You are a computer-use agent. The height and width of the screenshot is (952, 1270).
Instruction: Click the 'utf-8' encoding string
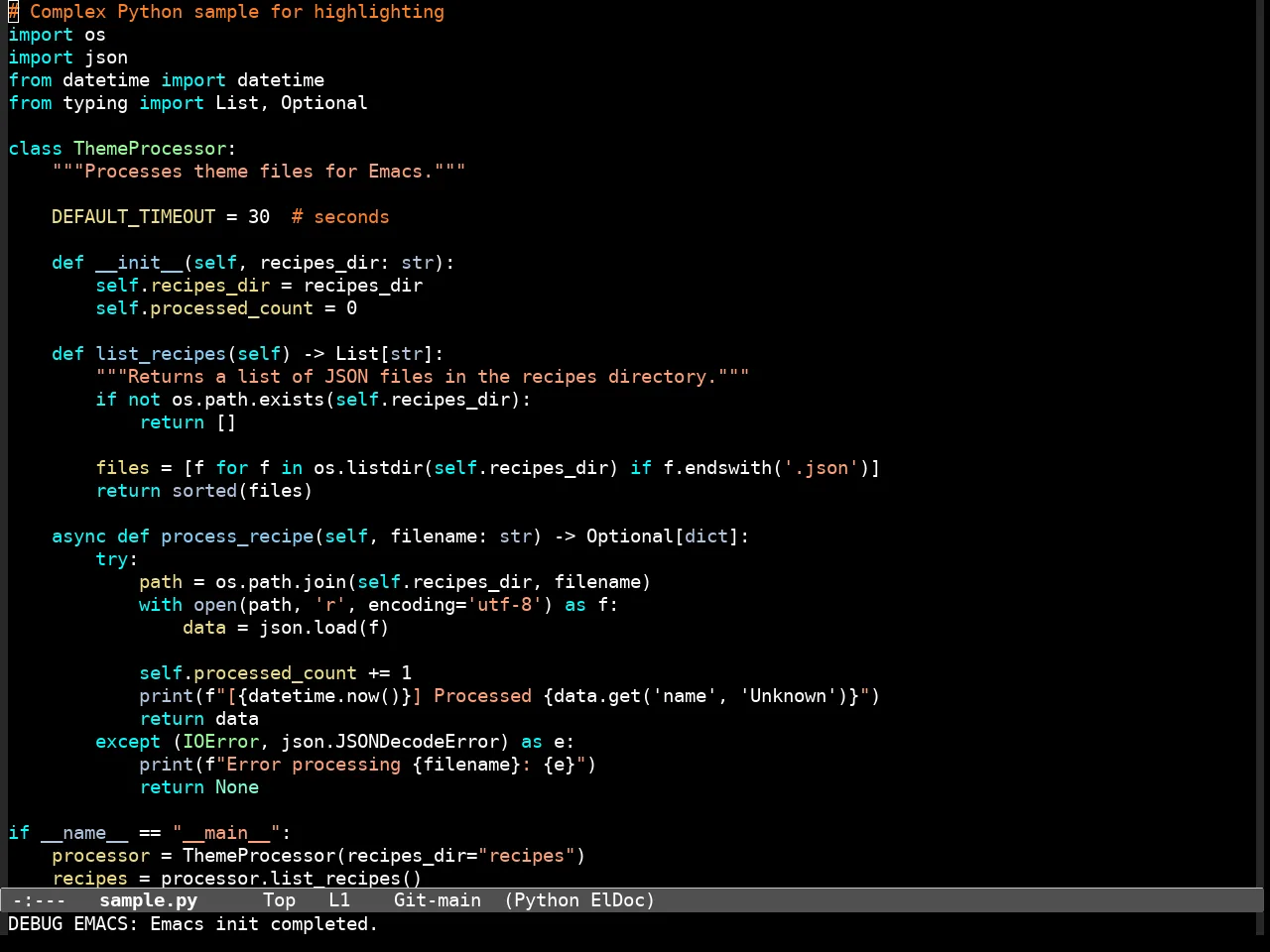(x=505, y=605)
